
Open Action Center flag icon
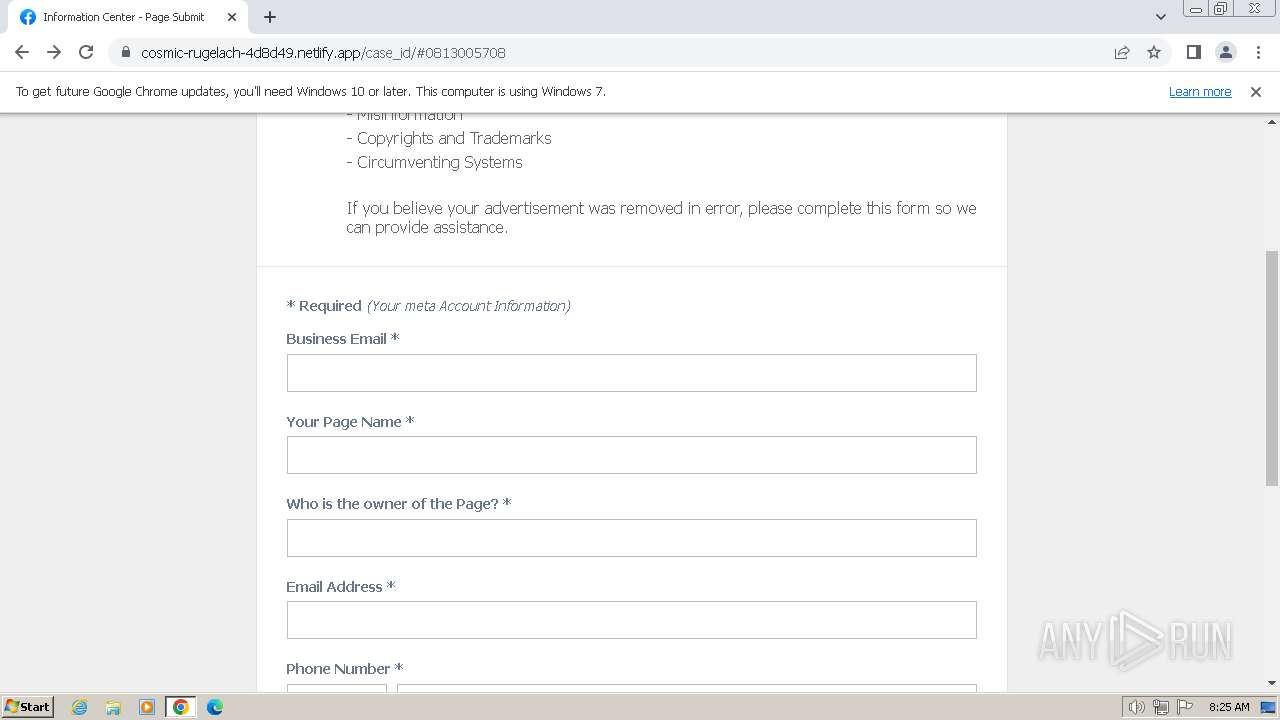[1184, 707]
